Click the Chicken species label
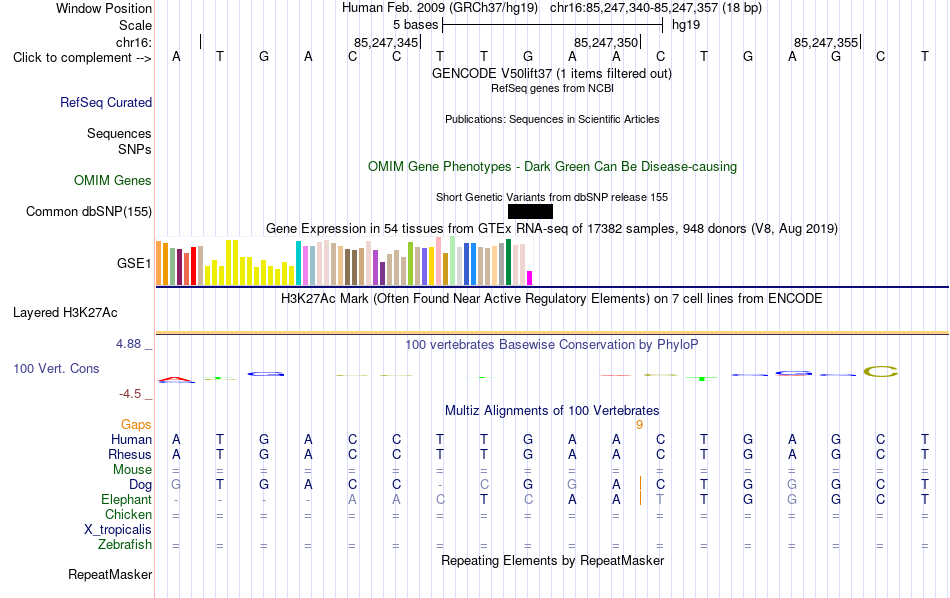950x598 pixels. 128,514
